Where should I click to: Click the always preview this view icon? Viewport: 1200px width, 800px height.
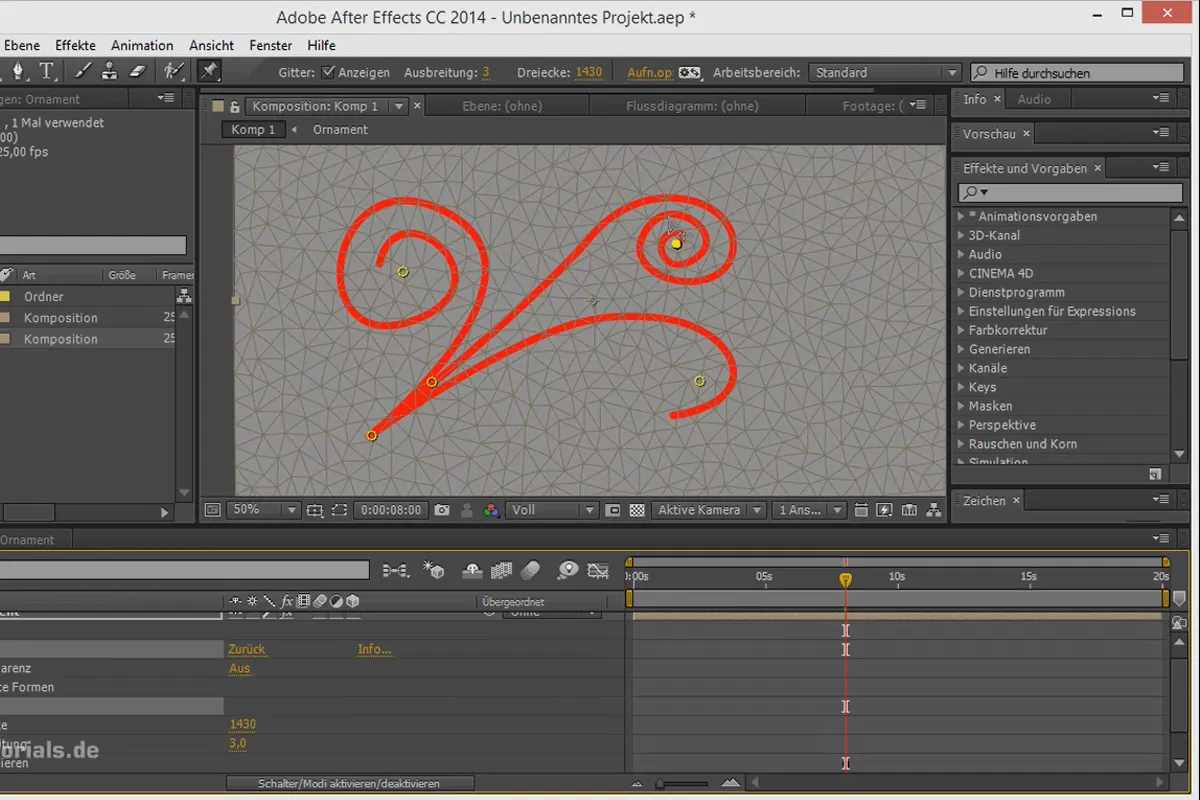coord(212,509)
